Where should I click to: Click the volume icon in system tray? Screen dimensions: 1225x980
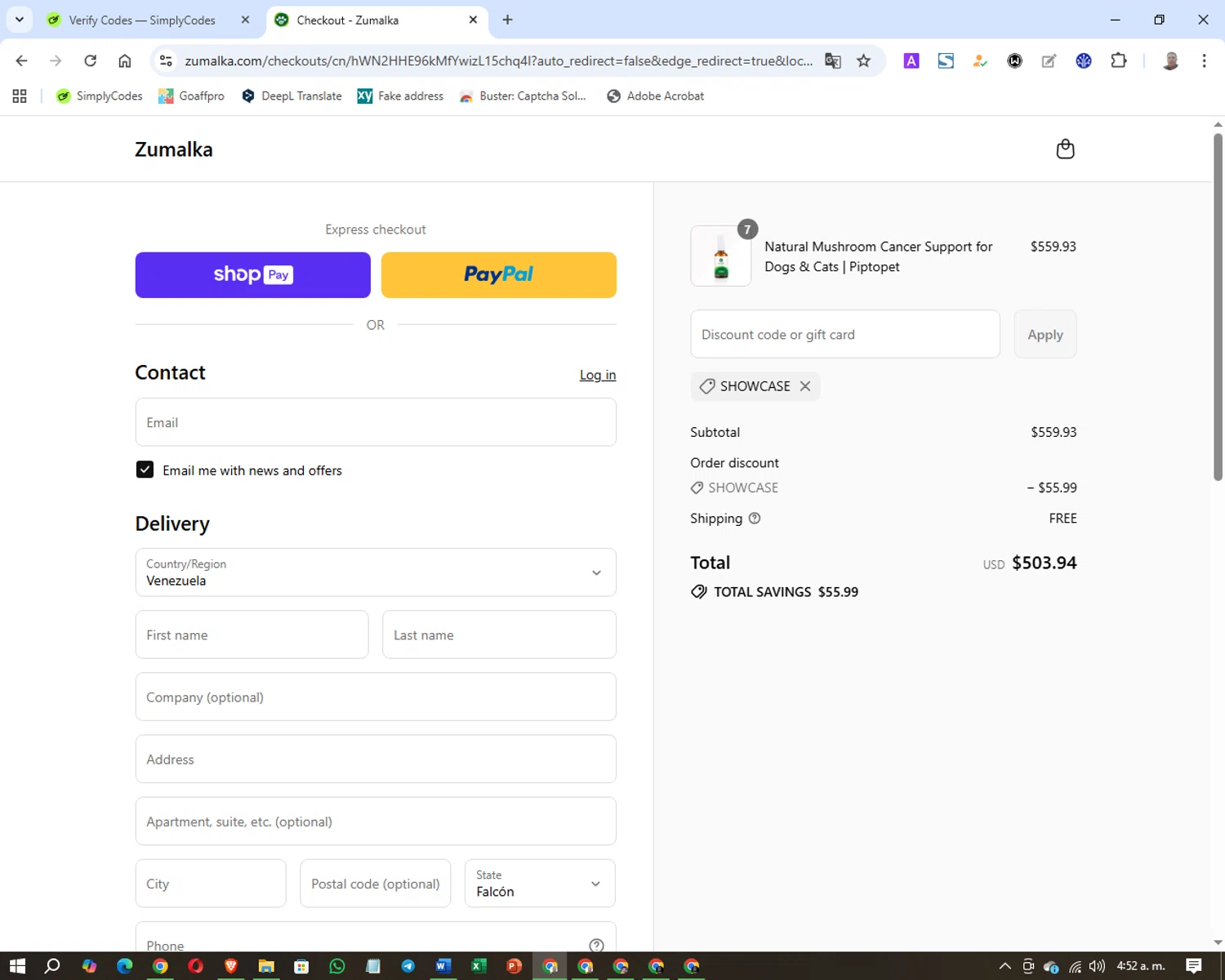coord(1097,966)
